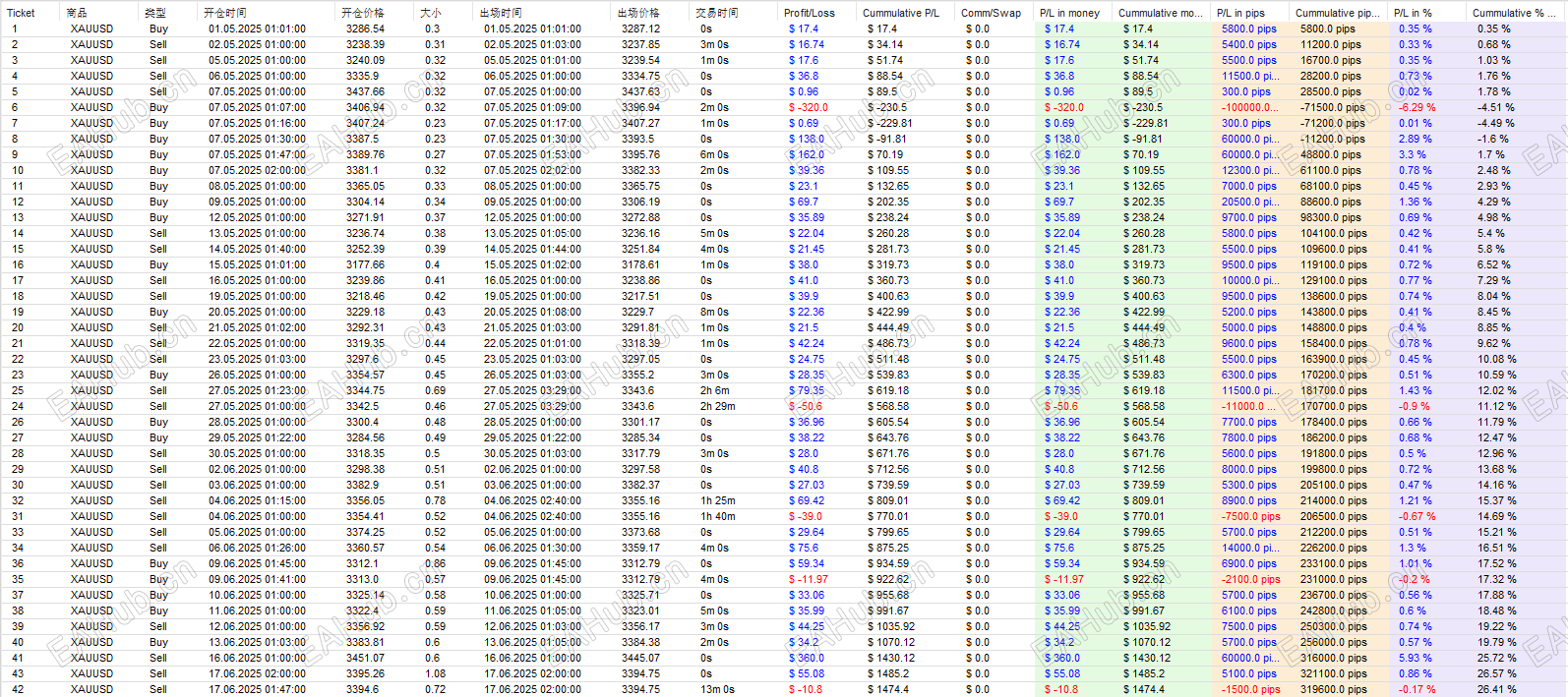This screenshot has width=1568, height=697.
Task: Click the 出场价格 column header
Action: point(638,13)
